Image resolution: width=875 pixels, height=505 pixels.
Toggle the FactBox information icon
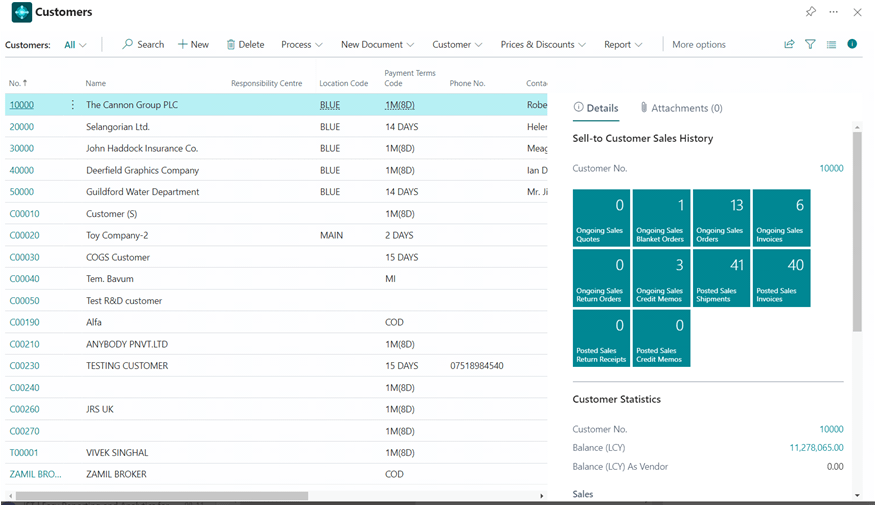point(852,44)
